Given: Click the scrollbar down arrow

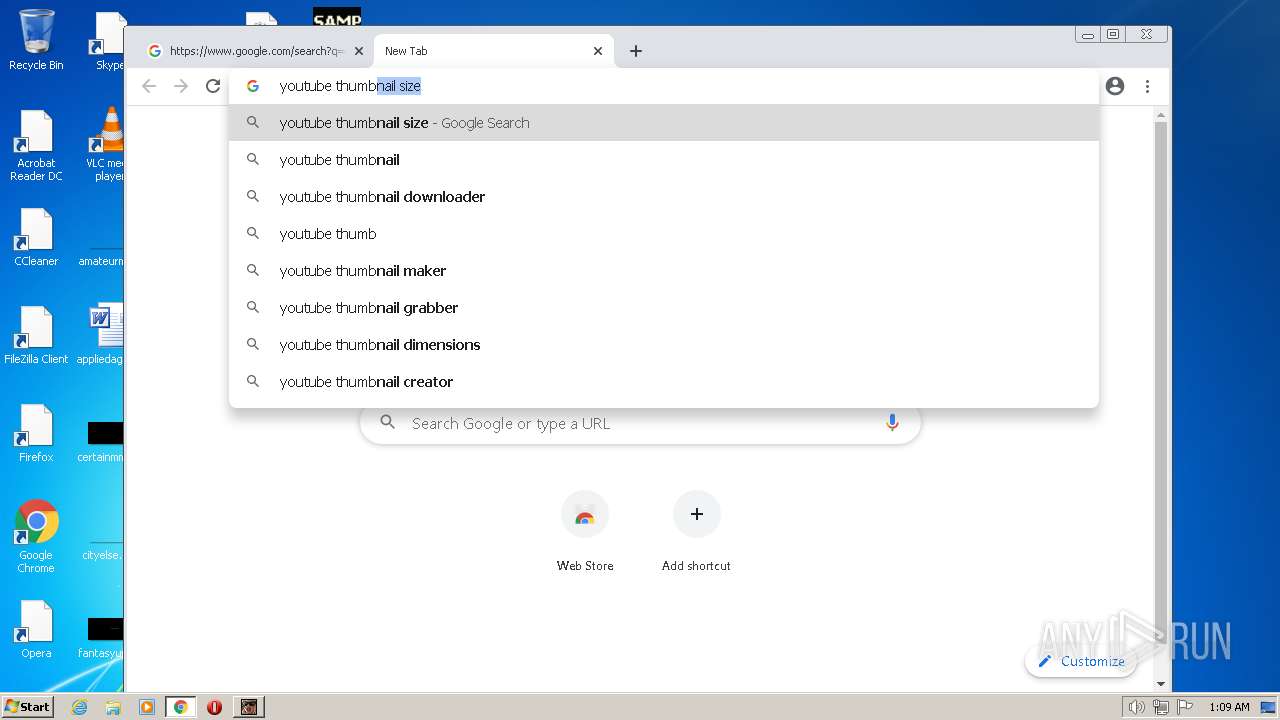Looking at the screenshot, I should click(1160, 684).
